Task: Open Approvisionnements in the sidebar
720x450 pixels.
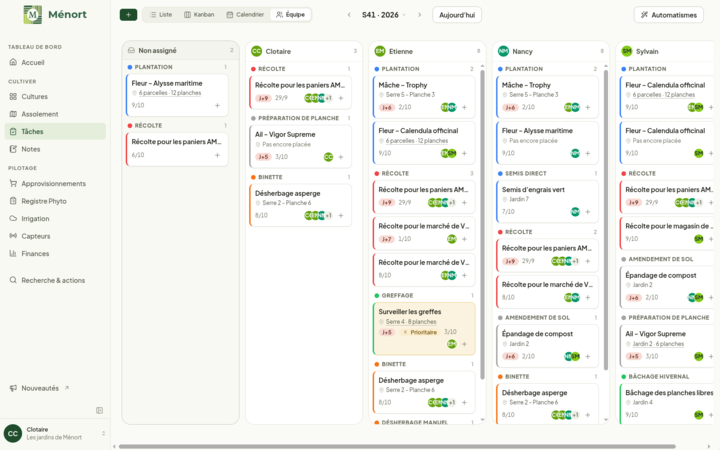Action: coord(55,184)
